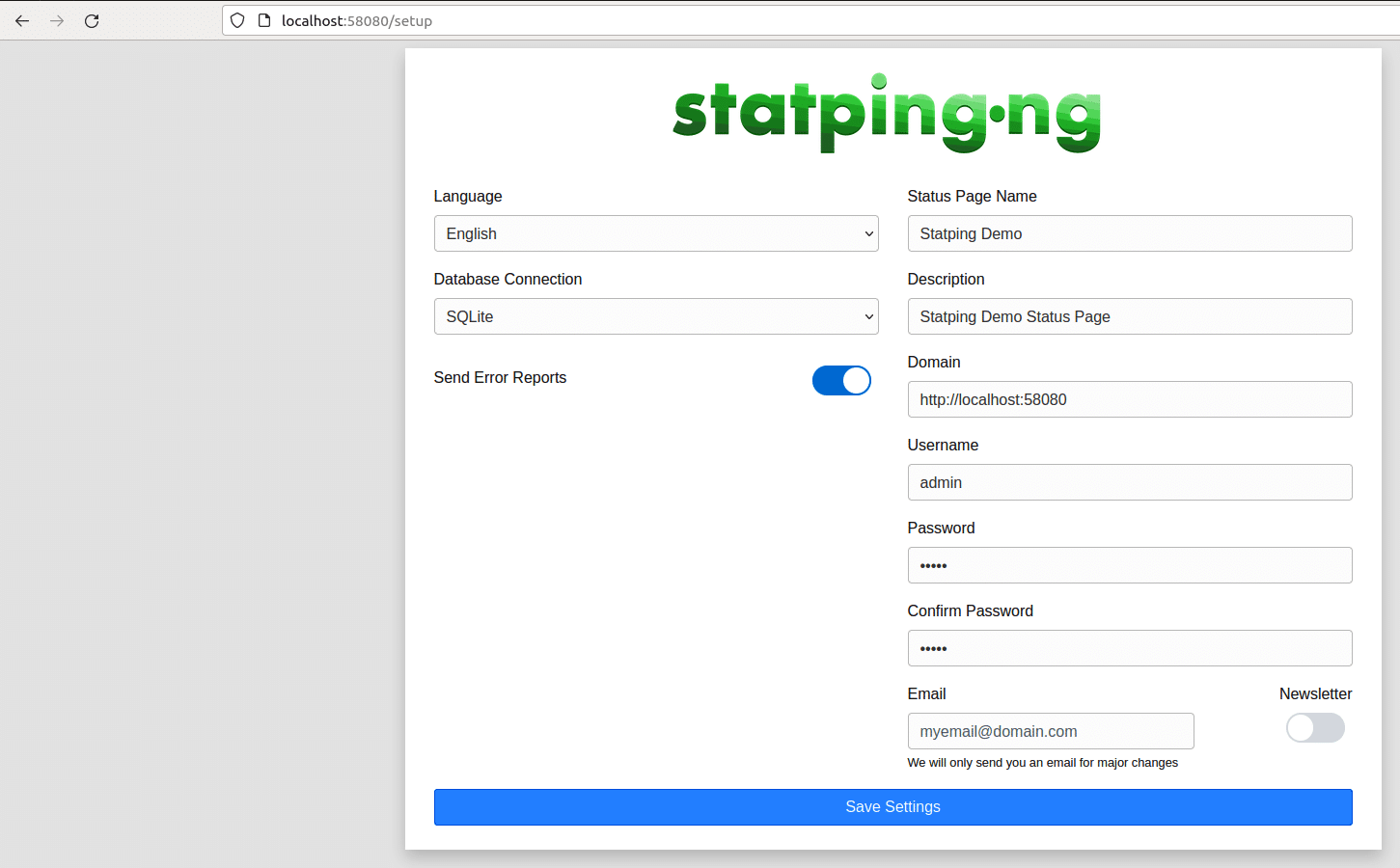Click the Email input field
The height and width of the screenshot is (868, 1400).
pos(1051,731)
